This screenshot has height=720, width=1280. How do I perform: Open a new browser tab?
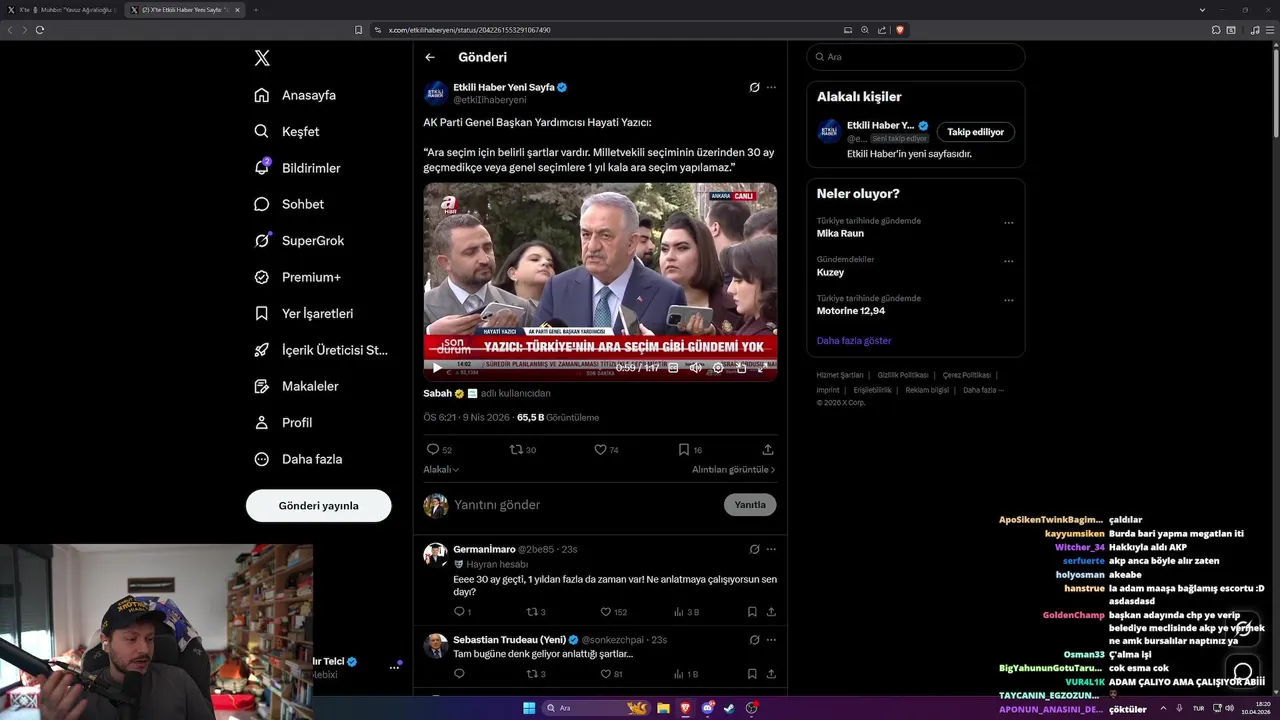click(255, 10)
